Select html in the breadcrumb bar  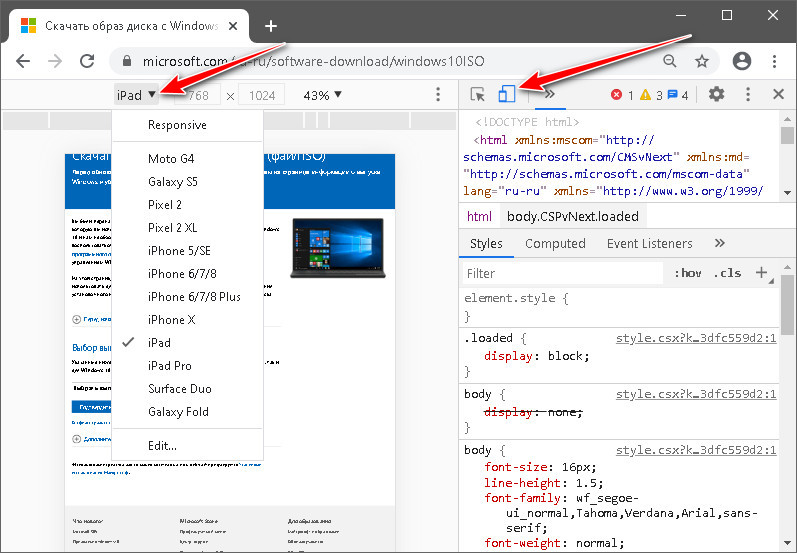pos(479,217)
